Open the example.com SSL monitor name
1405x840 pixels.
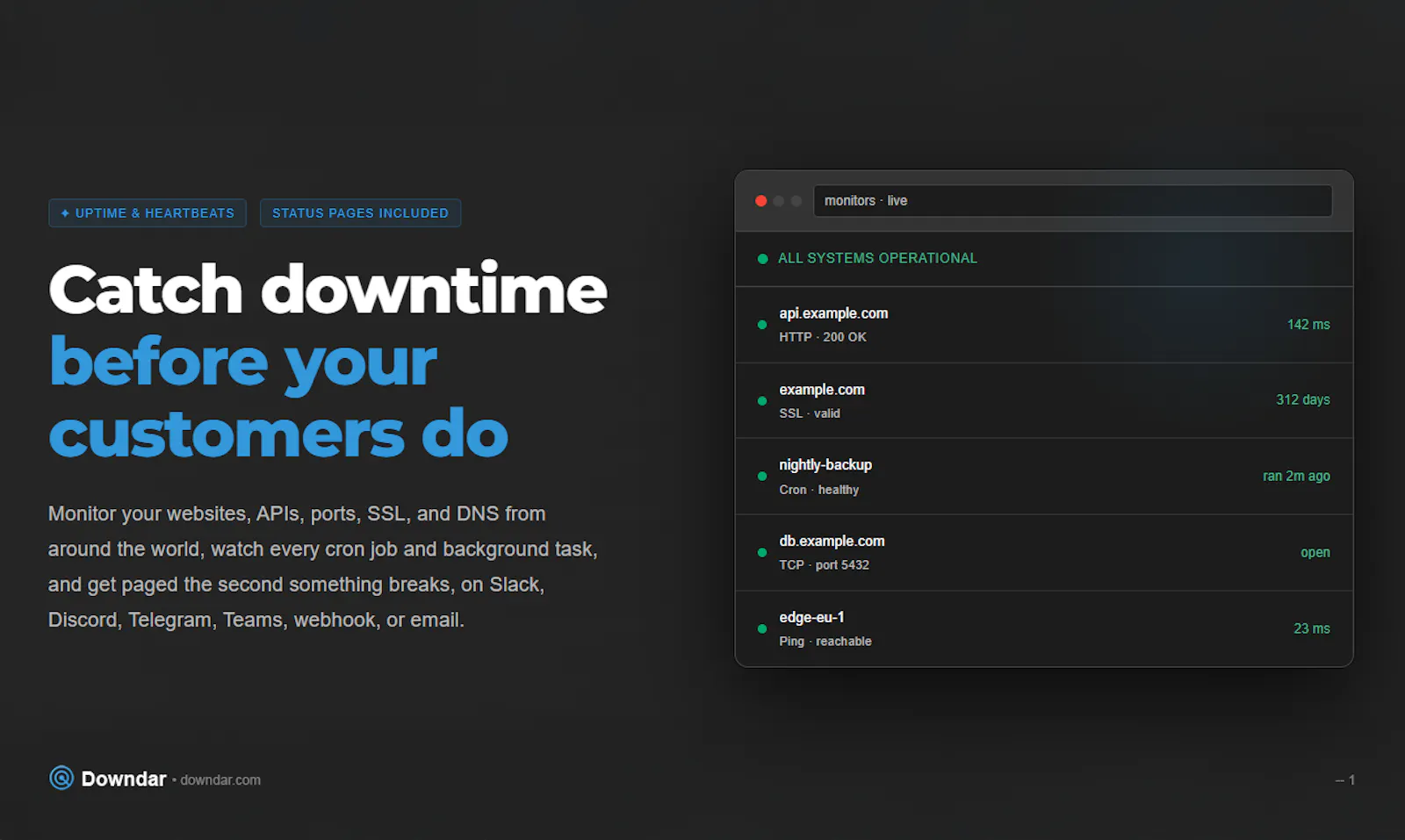[x=822, y=390]
